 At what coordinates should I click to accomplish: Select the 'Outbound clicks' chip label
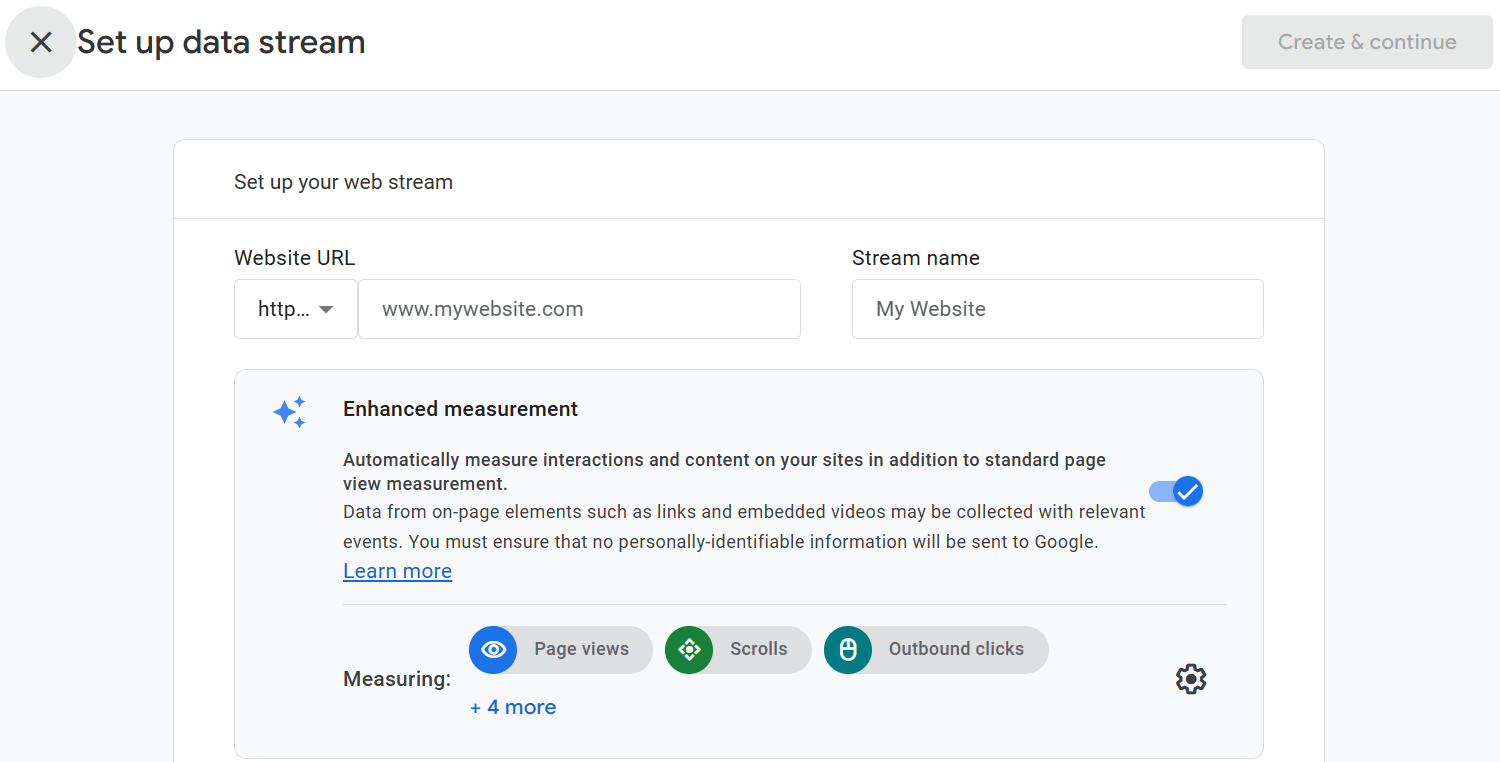click(x=956, y=649)
